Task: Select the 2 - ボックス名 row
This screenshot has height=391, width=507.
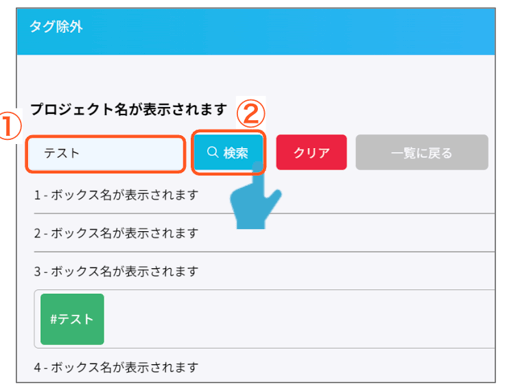Action: (264, 233)
